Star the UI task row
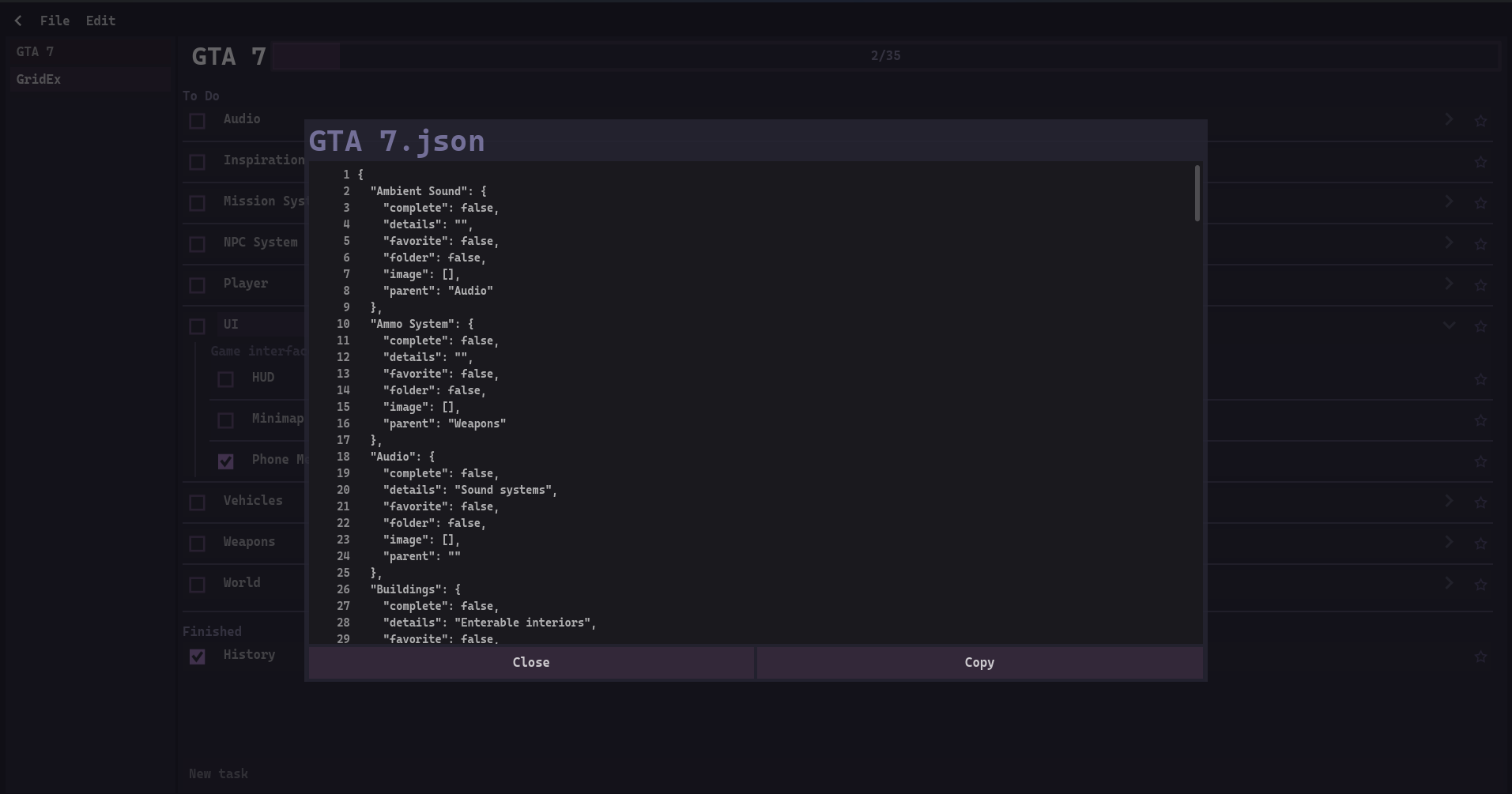1512x794 pixels. point(1480,326)
